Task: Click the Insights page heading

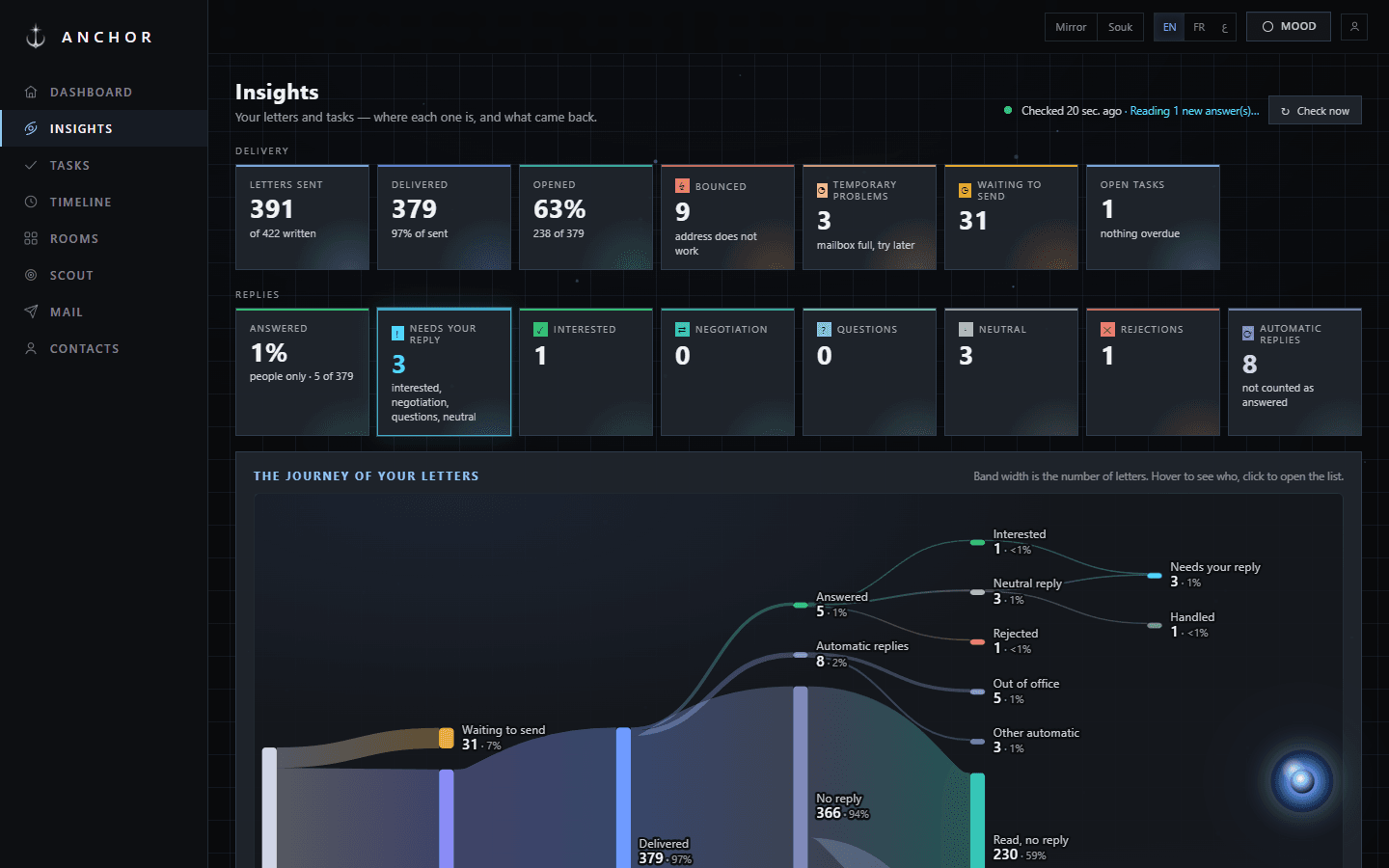Action: 277,92
